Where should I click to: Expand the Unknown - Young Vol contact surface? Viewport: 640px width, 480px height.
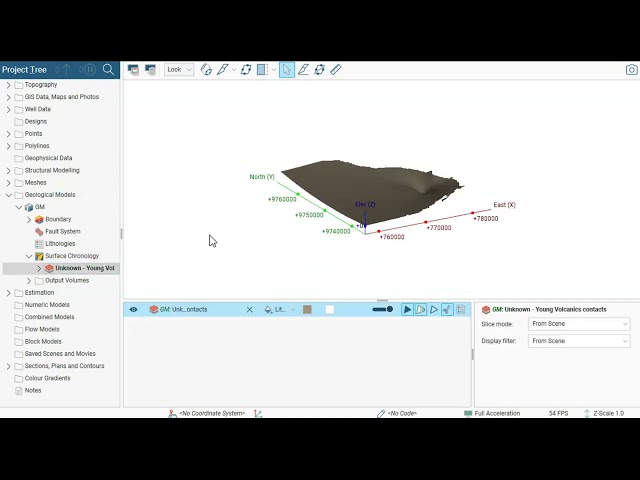[39, 269]
